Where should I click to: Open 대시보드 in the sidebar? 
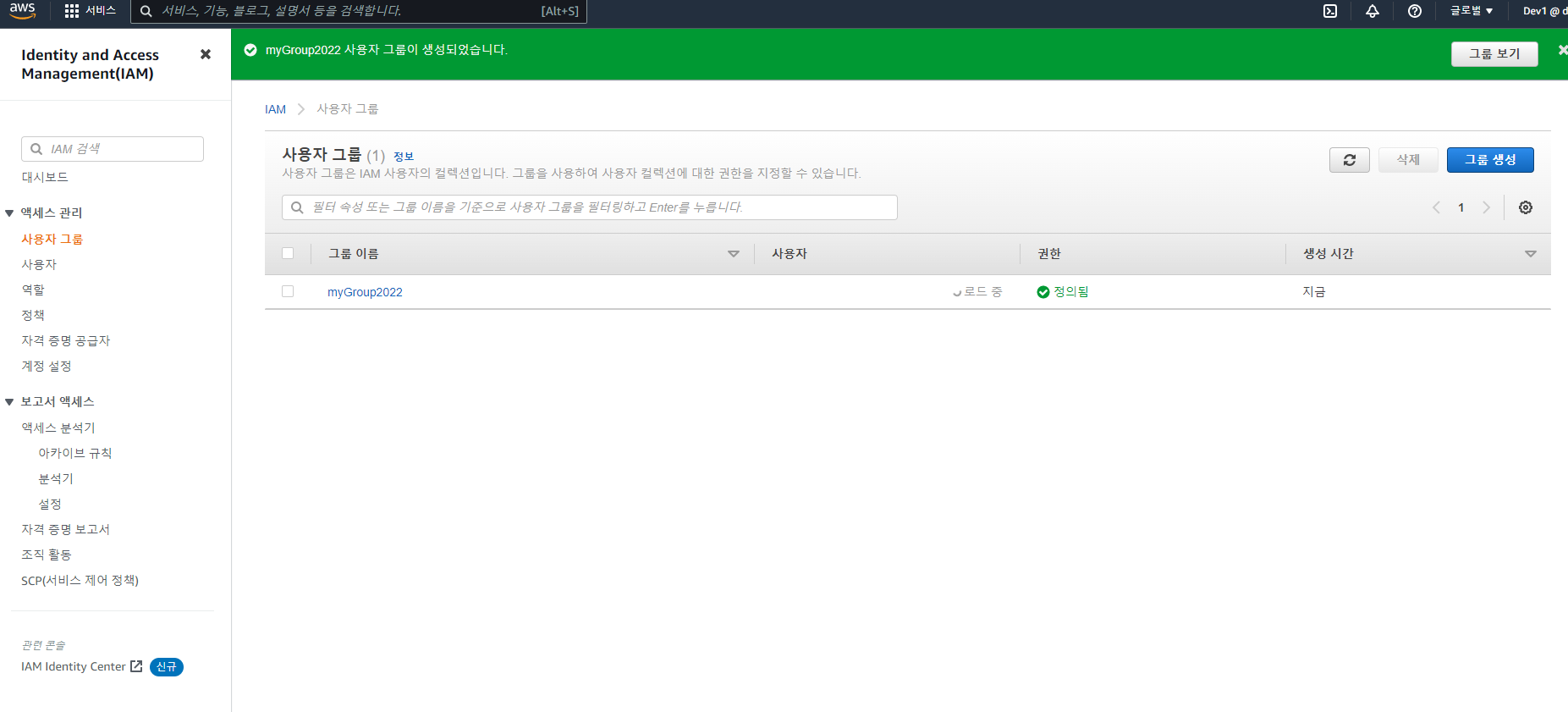[x=45, y=177]
